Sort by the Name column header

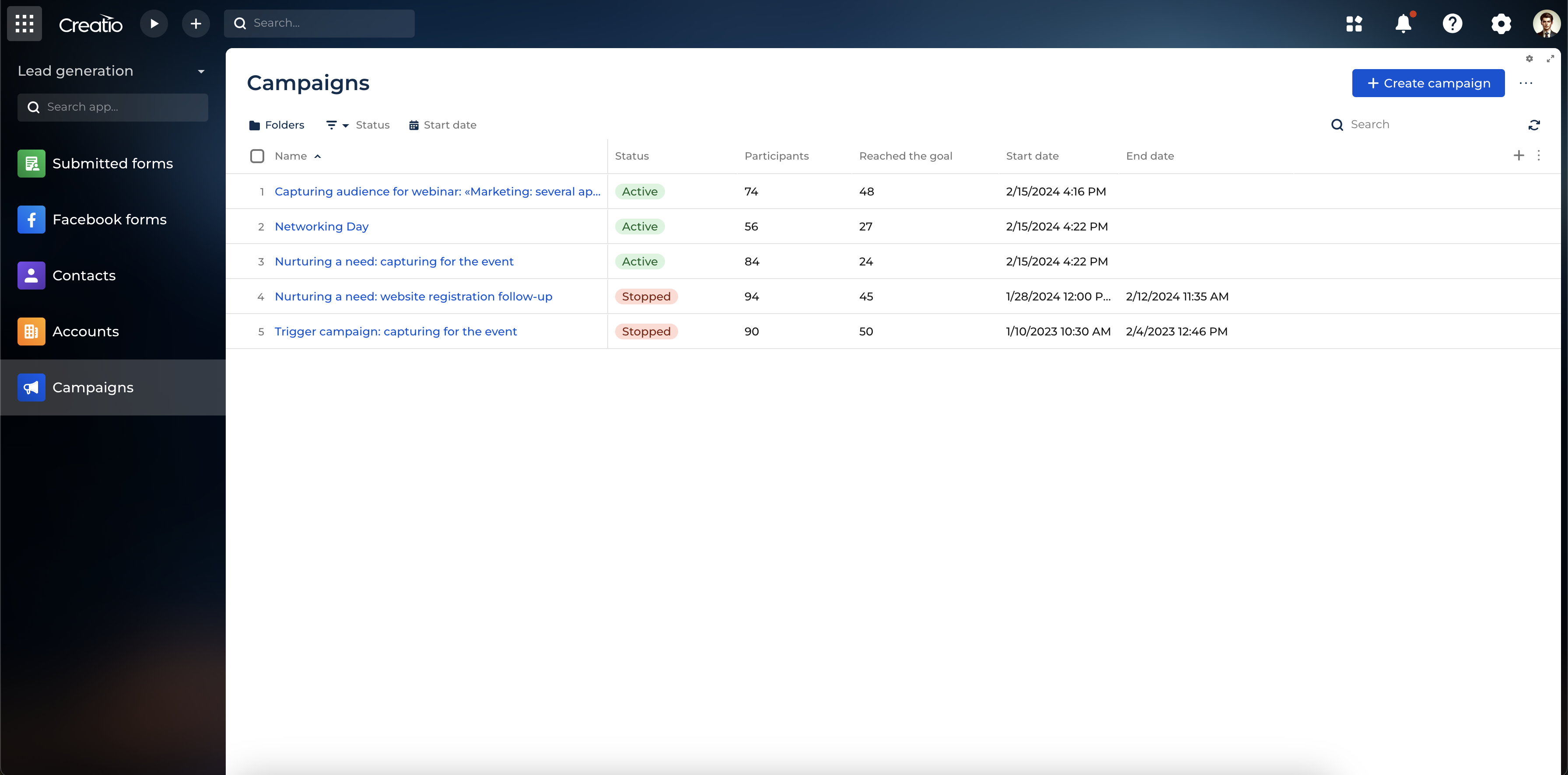click(291, 156)
